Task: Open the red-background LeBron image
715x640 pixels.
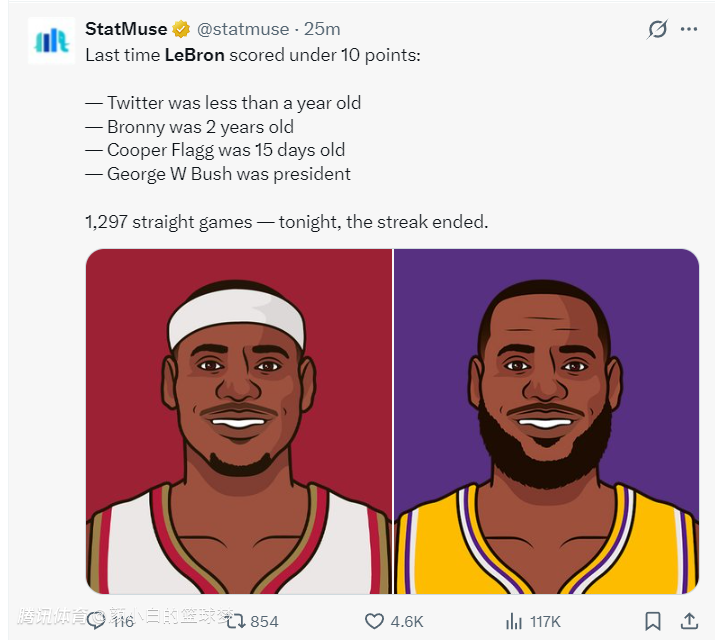Action: (239, 421)
